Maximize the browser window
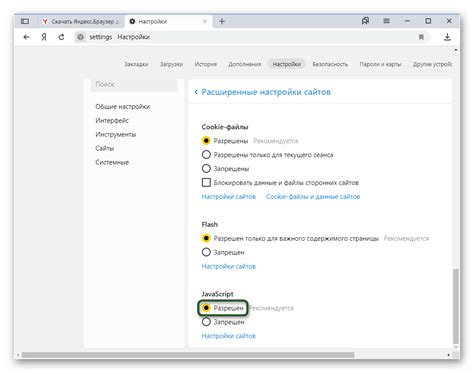This screenshot has height=373, width=474. 428,21
